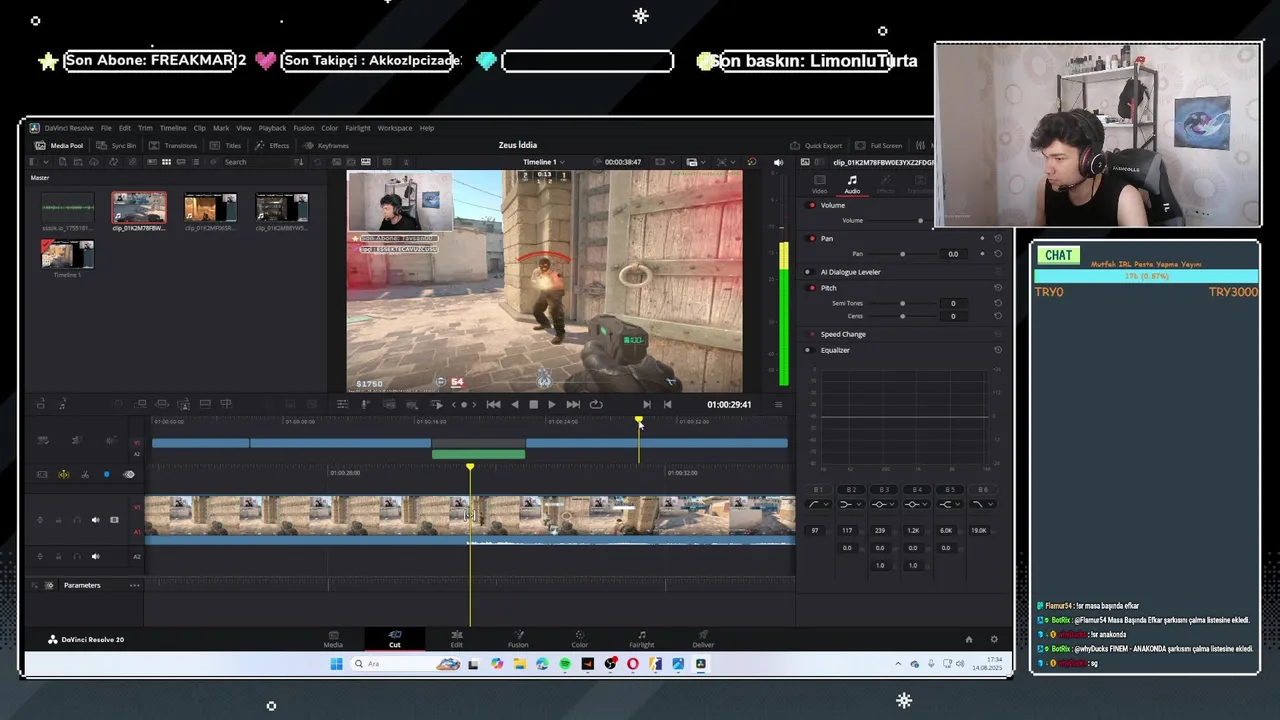Play the timeline forward
Viewport: 1280px width, 720px height.
pyautogui.click(x=551, y=404)
